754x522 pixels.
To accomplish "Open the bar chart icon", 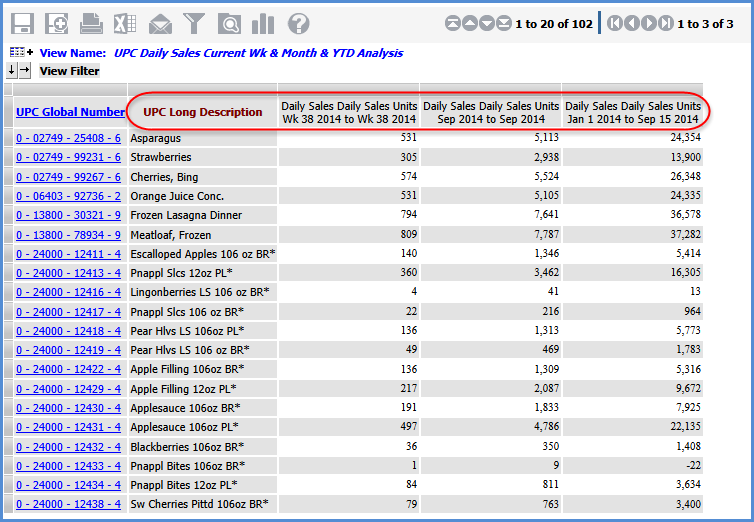I will tap(263, 24).
